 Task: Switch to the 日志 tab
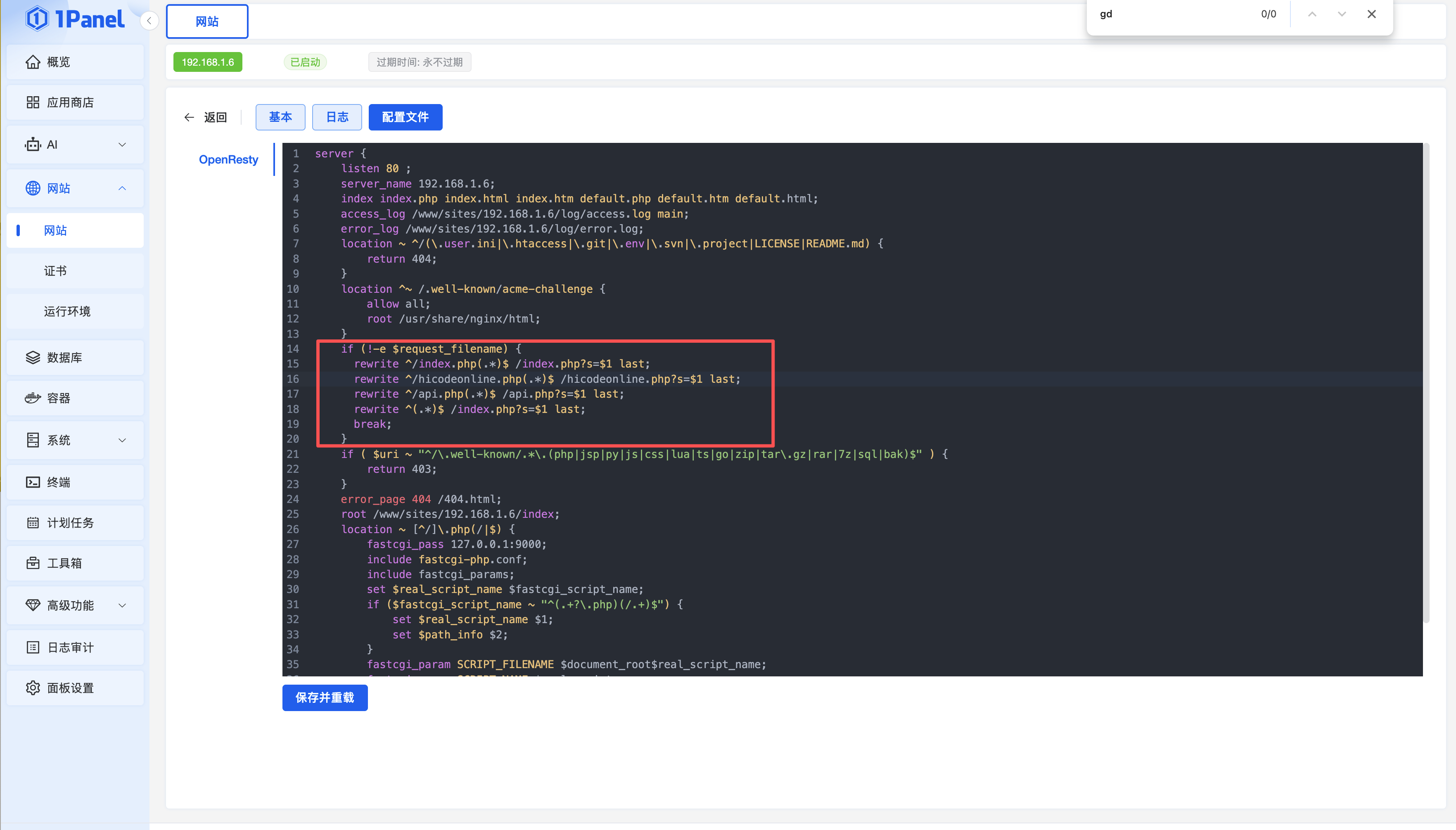[337, 117]
